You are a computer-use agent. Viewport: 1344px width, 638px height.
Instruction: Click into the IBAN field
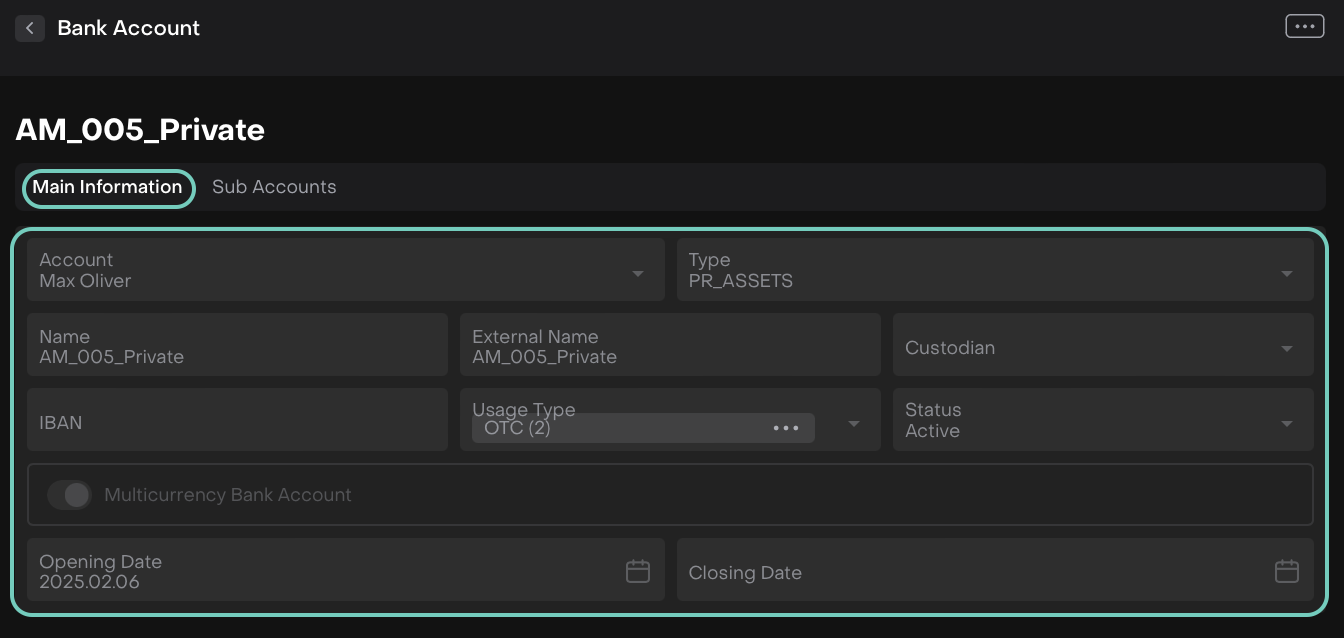[237, 421]
